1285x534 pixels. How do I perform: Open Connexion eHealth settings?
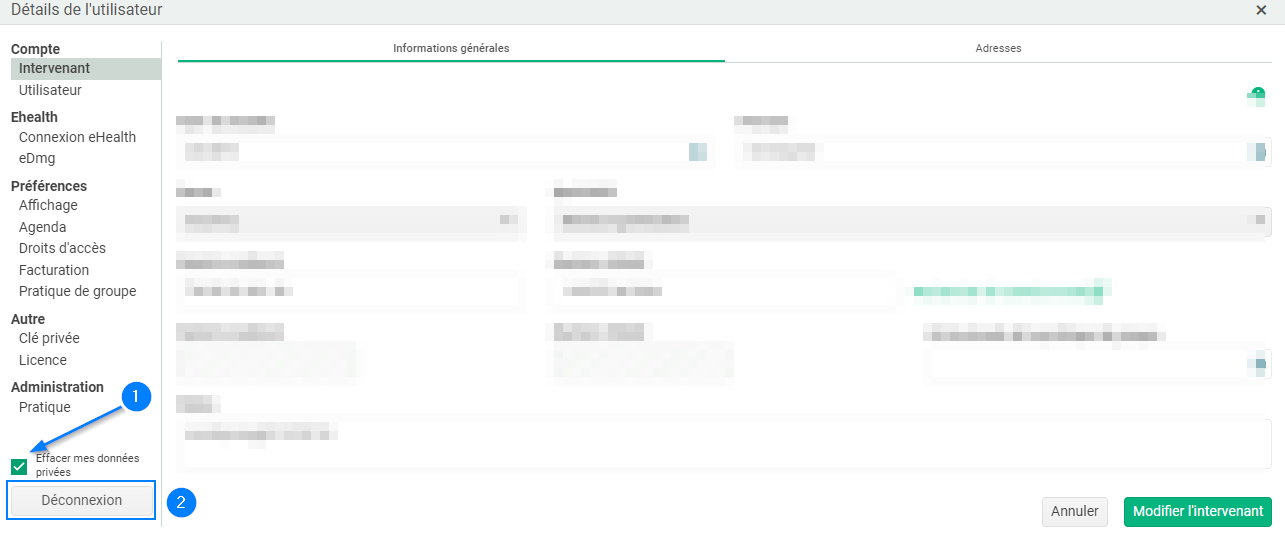77,137
